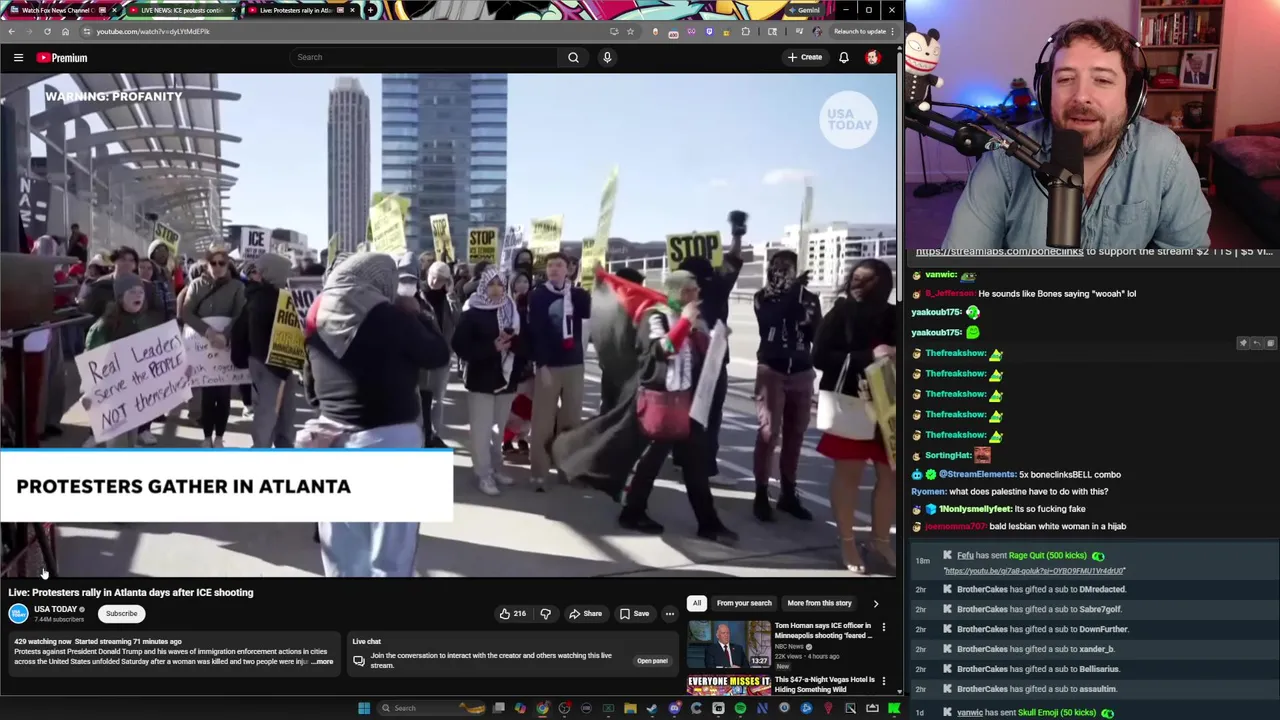Focus the YouTube search box

tap(424, 57)
